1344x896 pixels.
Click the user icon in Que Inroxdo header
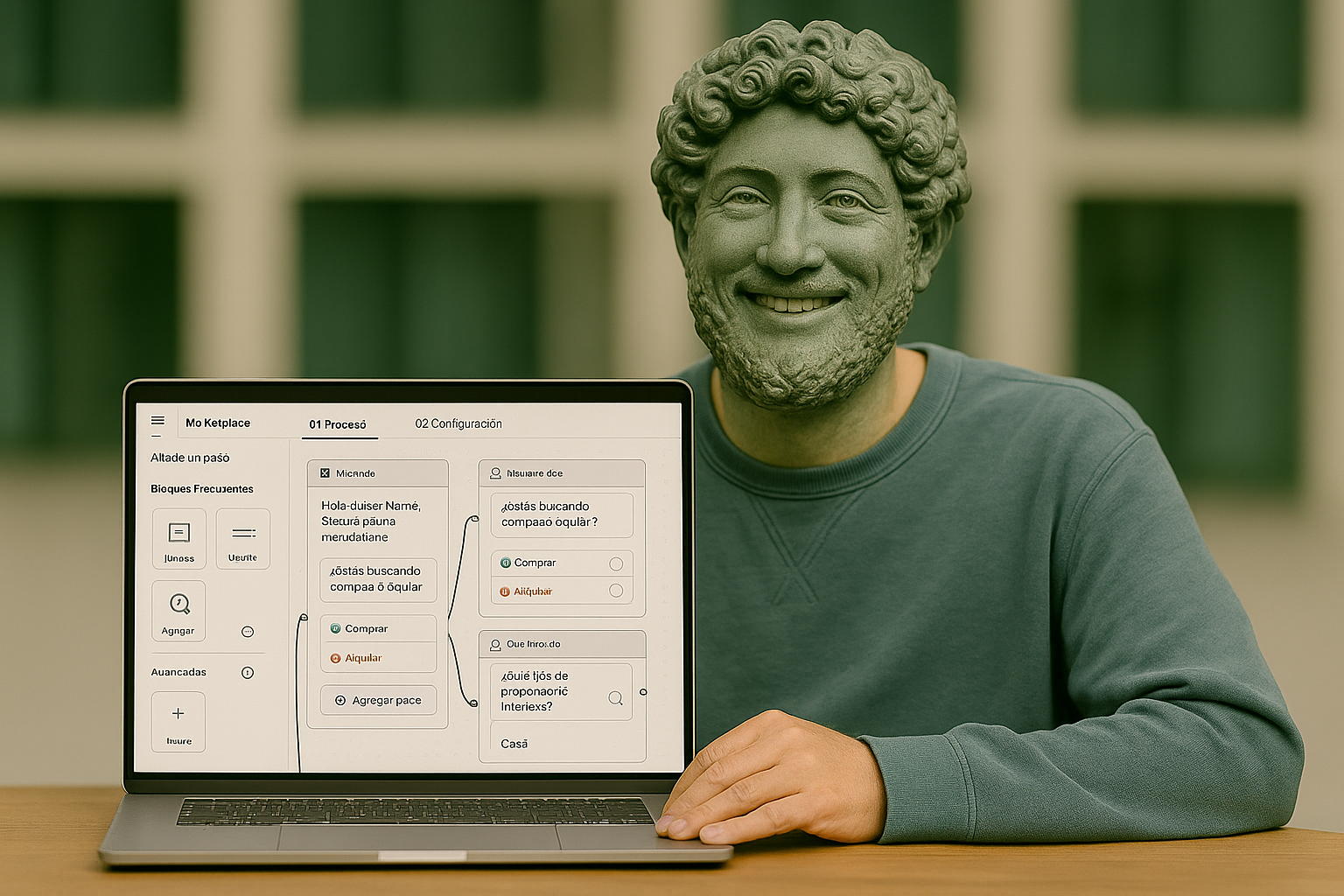click(495, 644)
